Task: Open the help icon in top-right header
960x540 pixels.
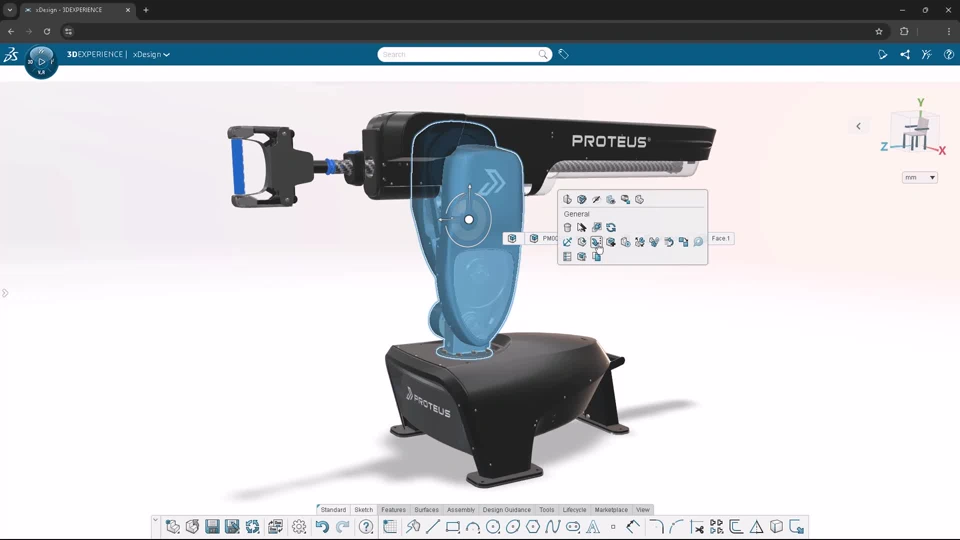Action: (949, 54)
